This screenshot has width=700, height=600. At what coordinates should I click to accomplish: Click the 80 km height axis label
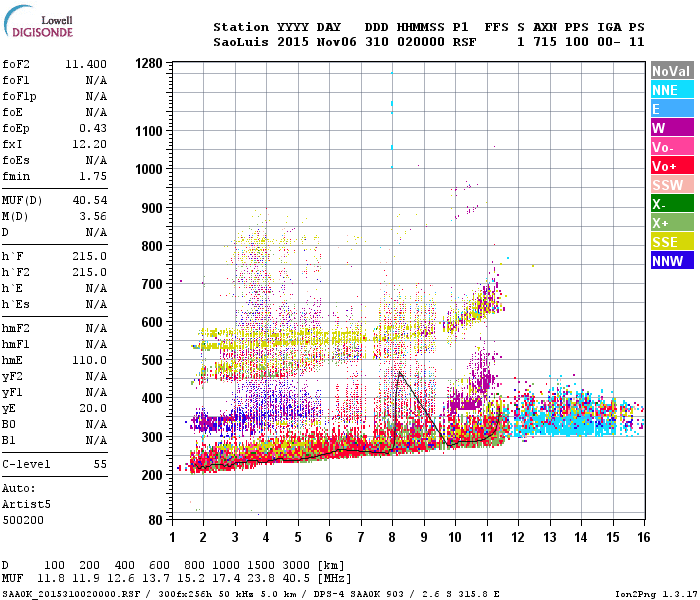[x=155, y=520]
